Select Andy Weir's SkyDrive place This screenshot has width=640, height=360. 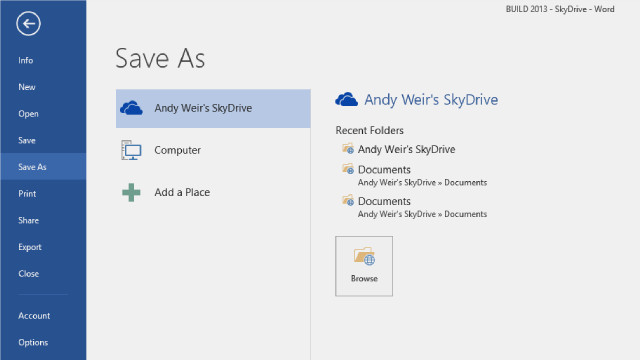coord(213,109)
